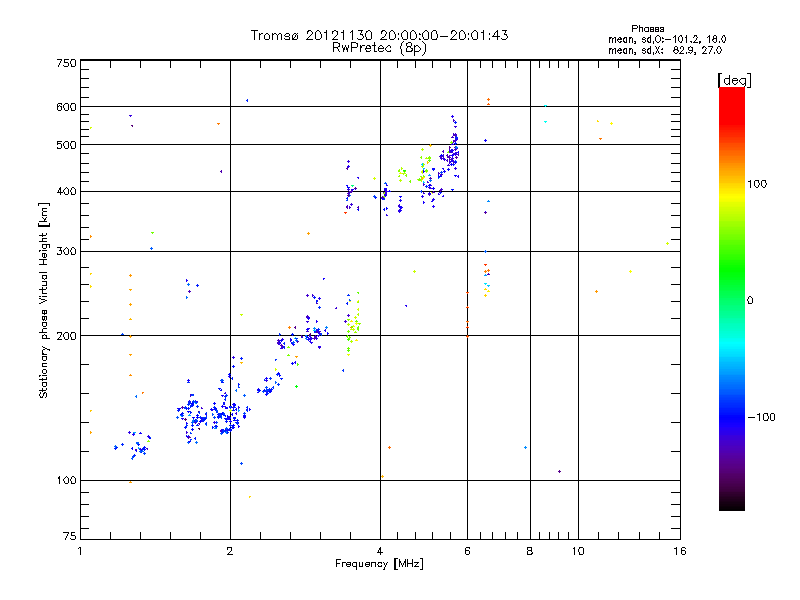This screenshot has height=600, width=800.
Task: Click the y-axis '750' tick label
Action: pos(66,63)
